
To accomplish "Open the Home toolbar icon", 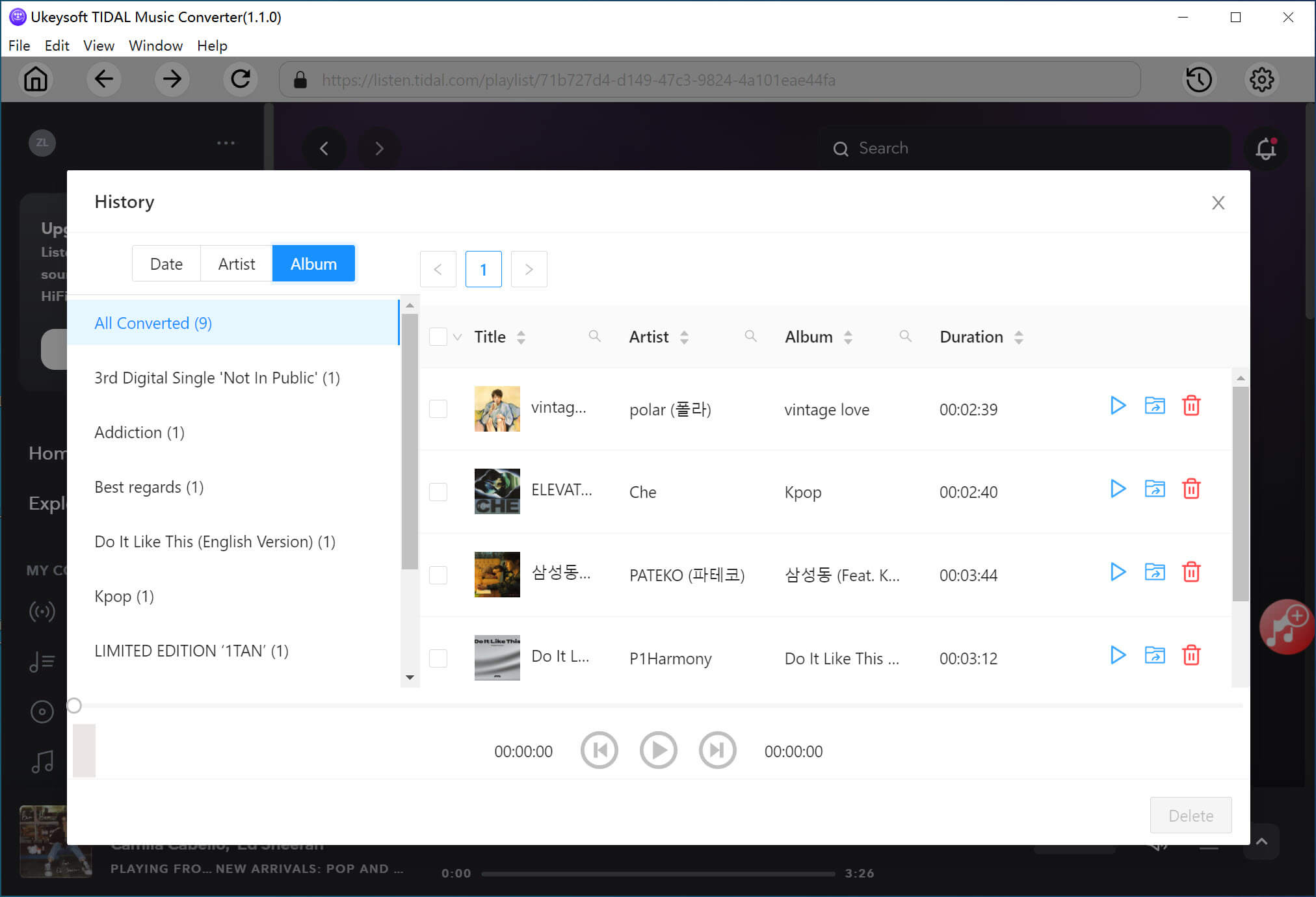I will tap(36, 79).
